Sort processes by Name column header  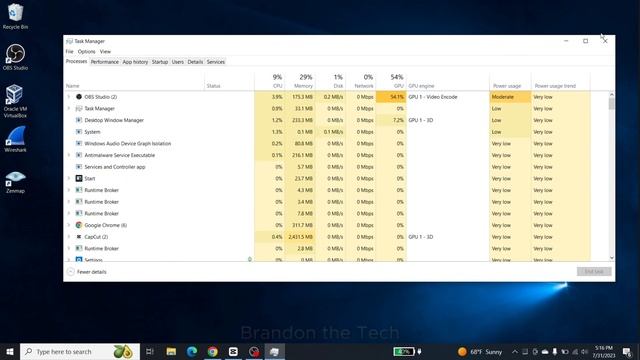coord(135,81)
